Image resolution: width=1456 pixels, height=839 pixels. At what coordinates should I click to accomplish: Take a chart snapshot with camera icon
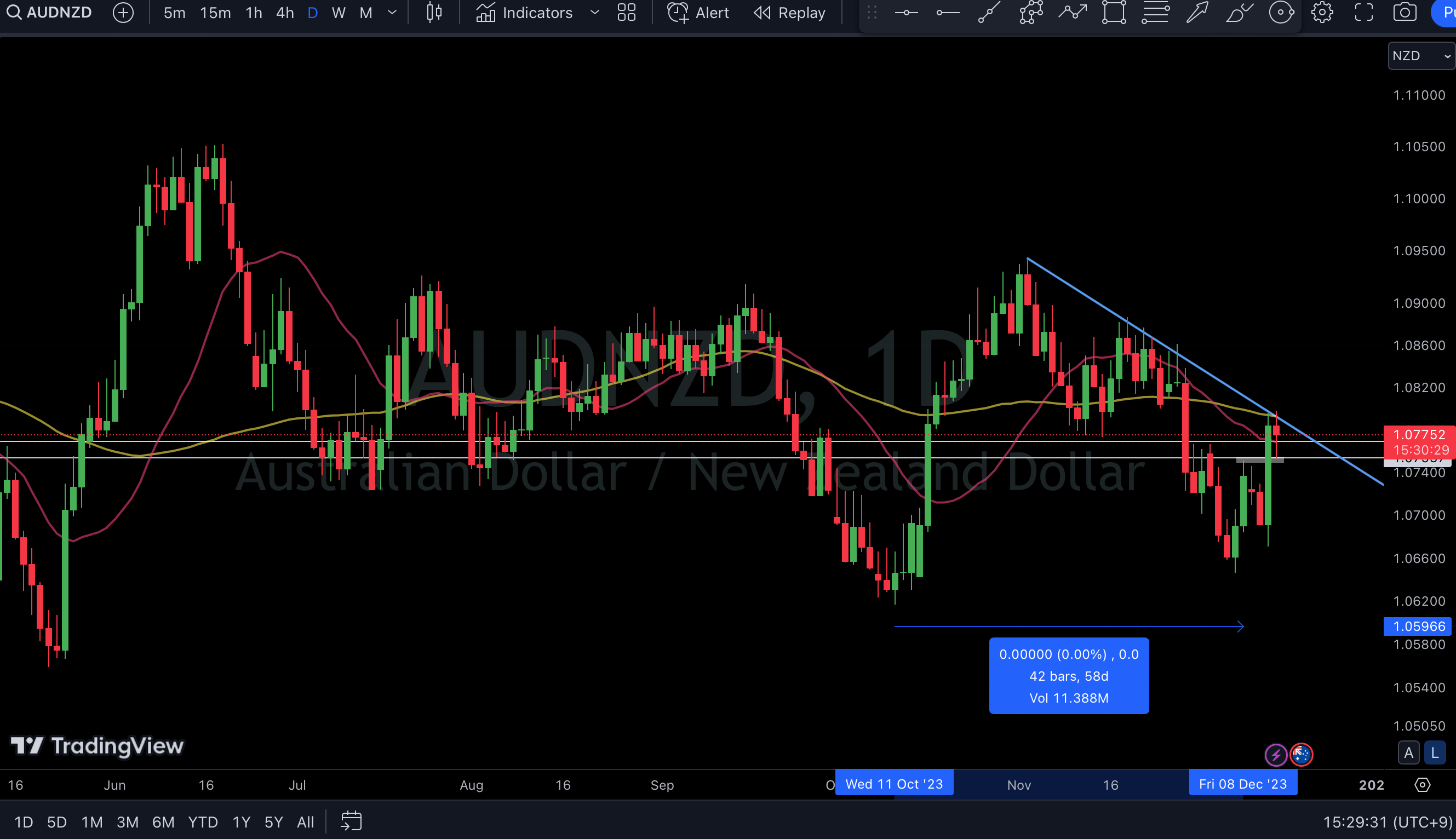1405,13
